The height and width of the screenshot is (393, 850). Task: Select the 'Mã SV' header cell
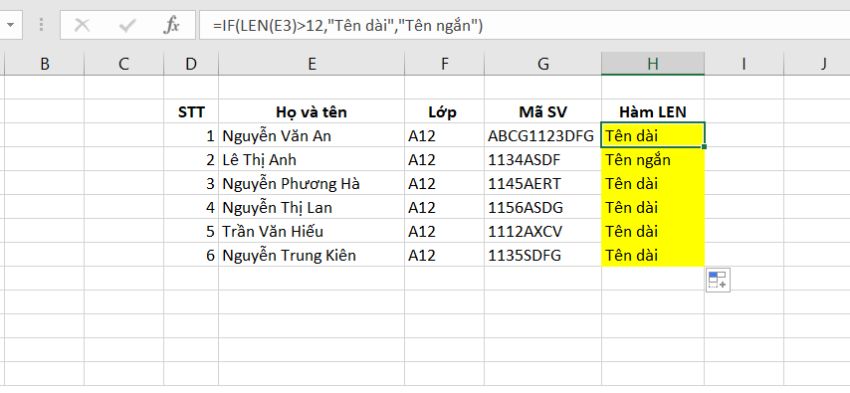(x=543, y=112)
